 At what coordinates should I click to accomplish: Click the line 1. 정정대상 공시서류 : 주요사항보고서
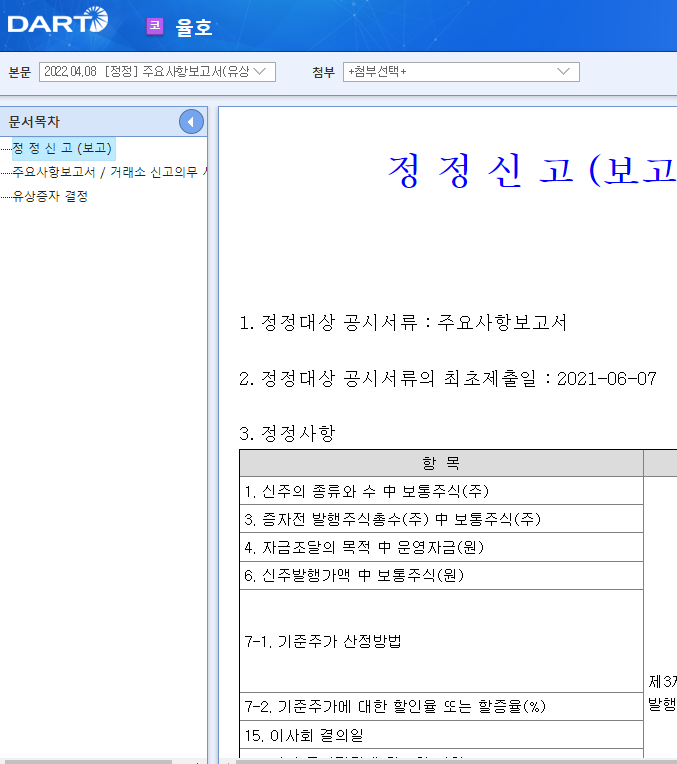pyautogui.click(x=403, y=323)
